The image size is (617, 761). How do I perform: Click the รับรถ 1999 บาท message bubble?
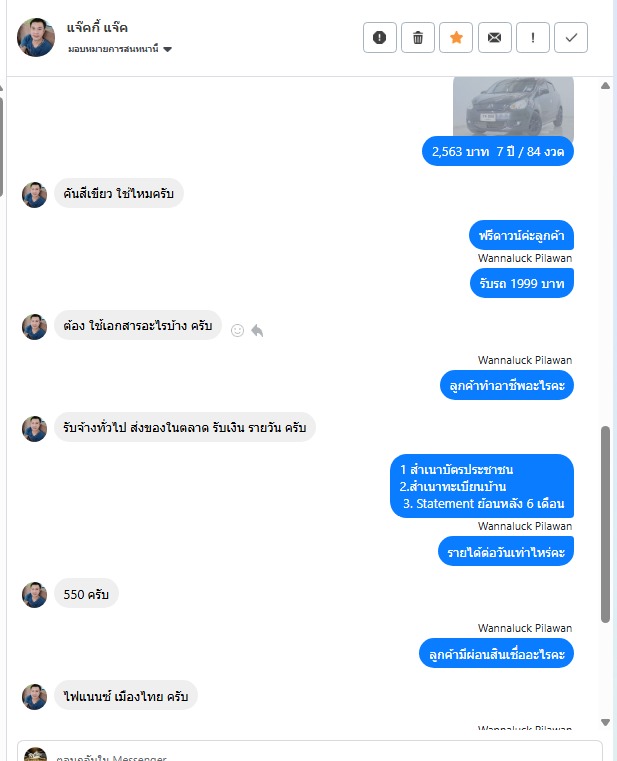point(522,283)
